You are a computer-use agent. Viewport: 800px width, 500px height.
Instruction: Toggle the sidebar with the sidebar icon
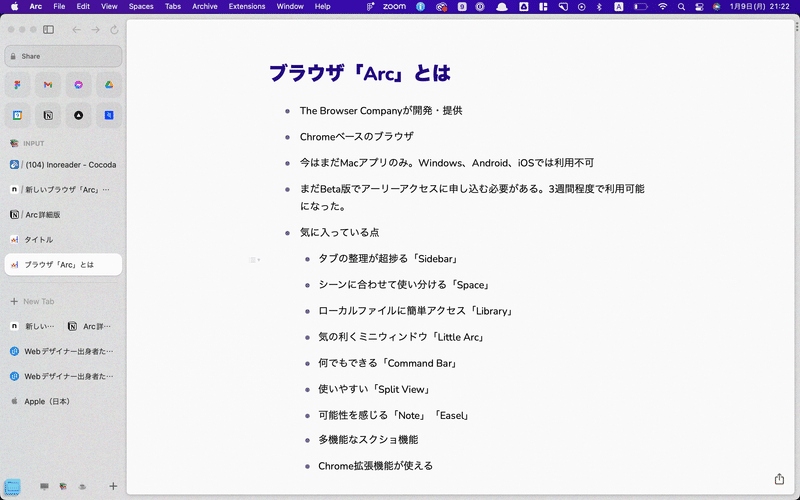[48, 30]
